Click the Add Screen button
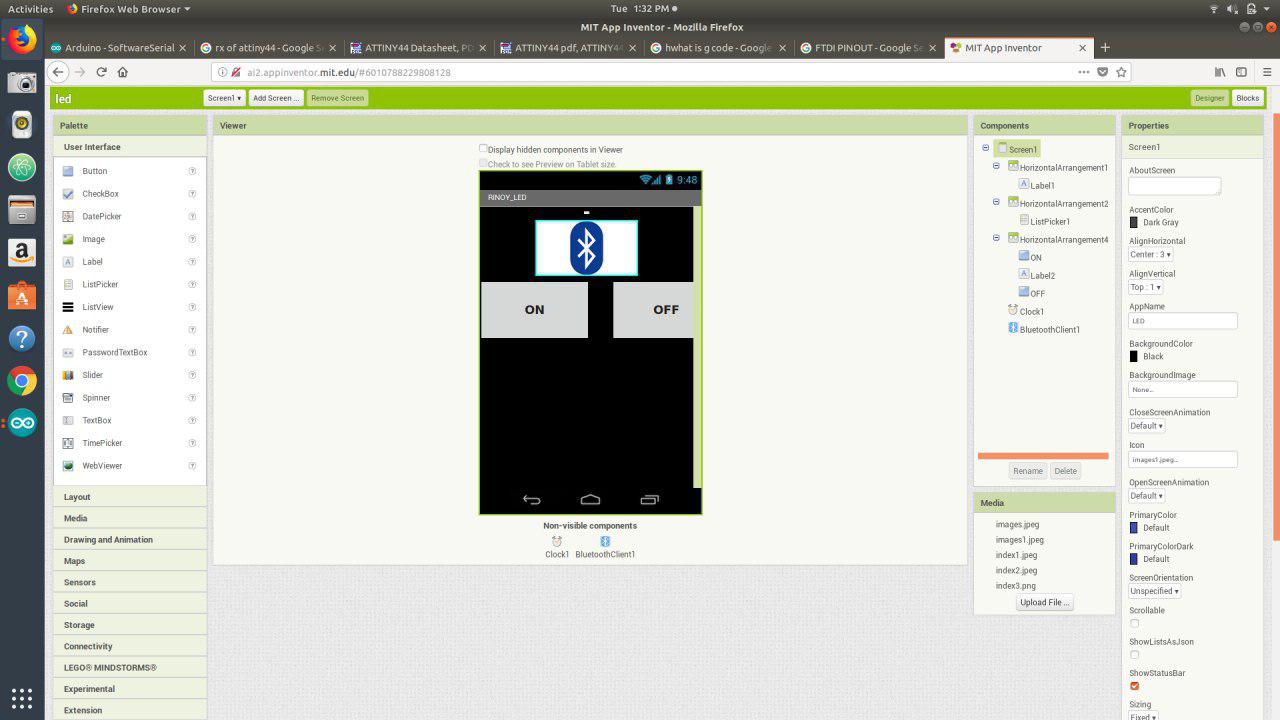Viewport: 1280px width, 720px height. tap(276, 98)
